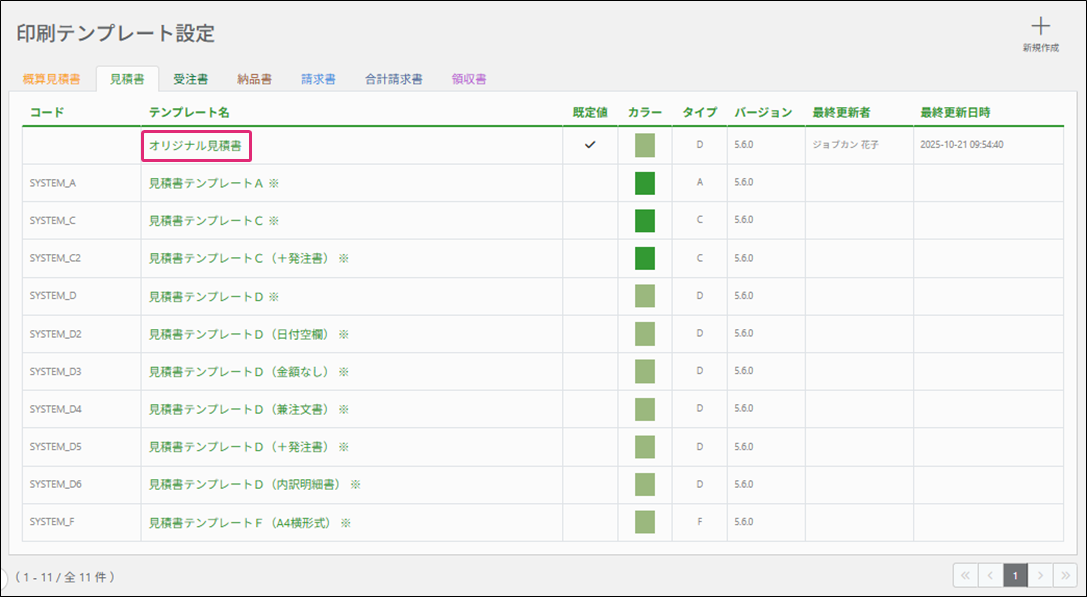Click the color swatch for SYSTEM_A row
Image resolution: width=1087 pixels, height=597 pixels.
[644, 183]
